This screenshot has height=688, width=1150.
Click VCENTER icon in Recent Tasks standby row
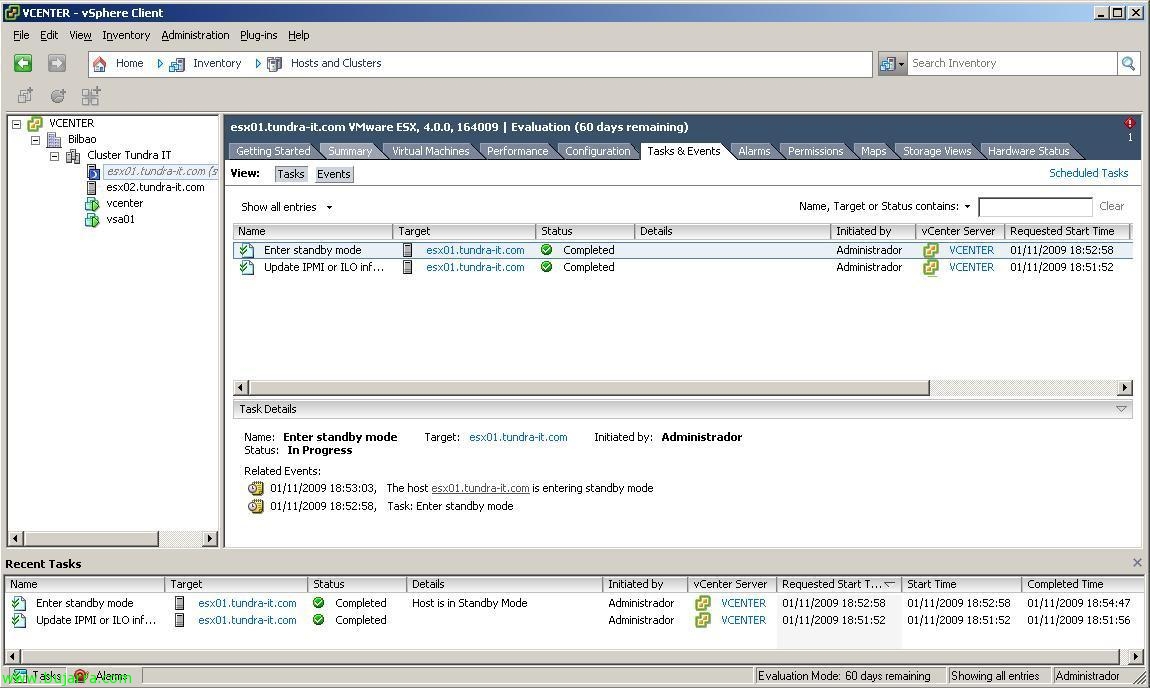point(703,603)
